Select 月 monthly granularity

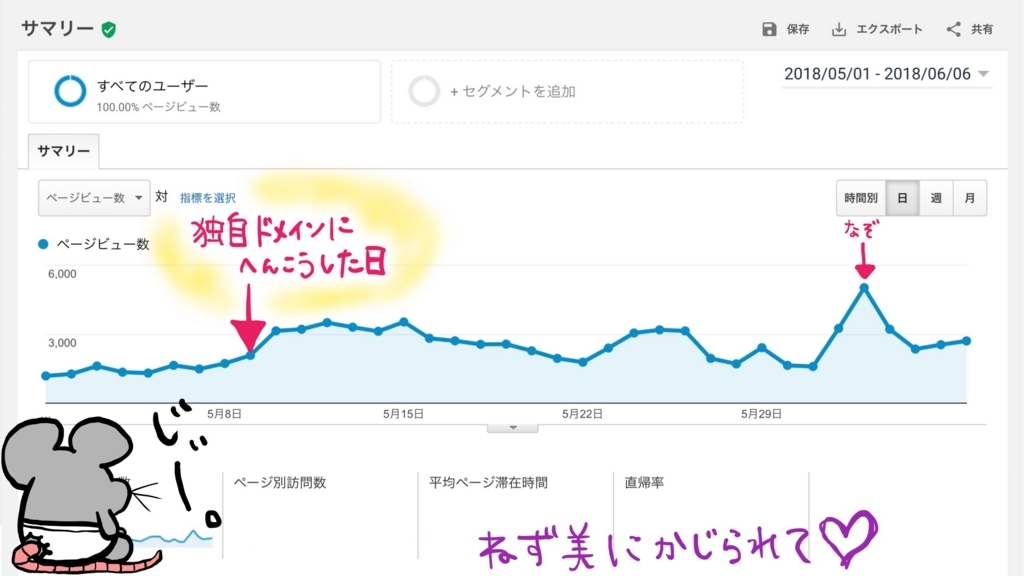pos(970,198)
